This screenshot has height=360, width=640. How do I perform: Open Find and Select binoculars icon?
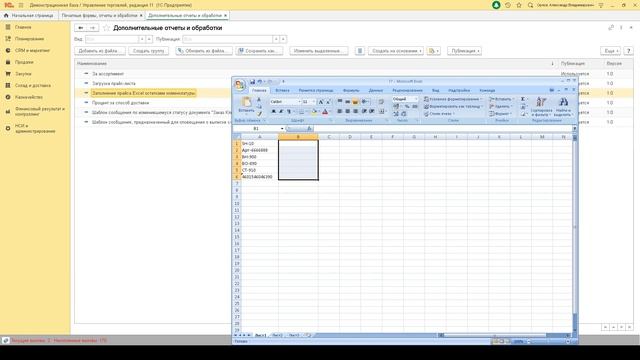(x=563, y=107)
